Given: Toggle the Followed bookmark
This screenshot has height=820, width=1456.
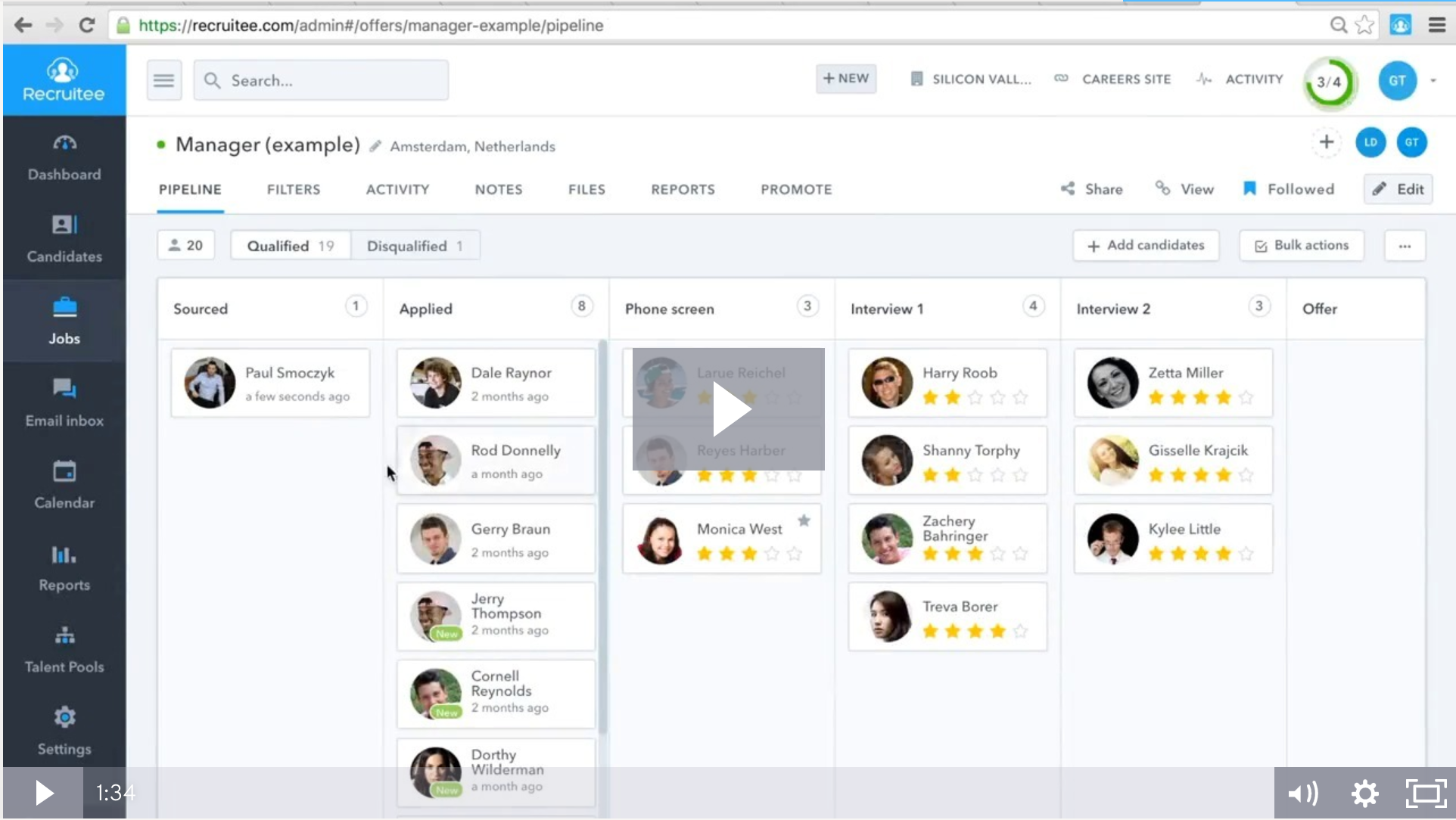Looking at the screenshot, I should pos(1288,189).
